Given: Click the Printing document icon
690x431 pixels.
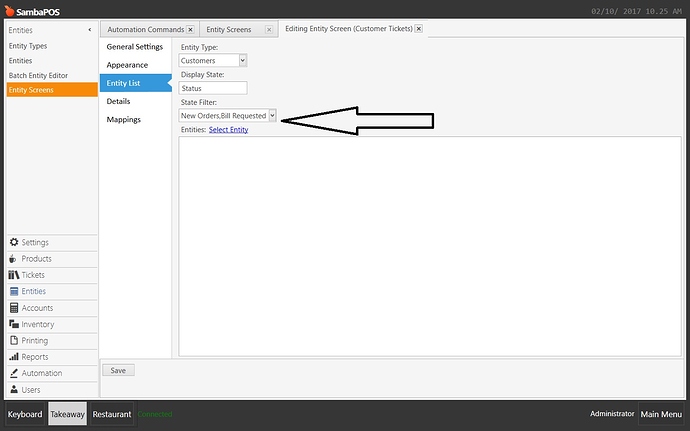Looking at the screenshot, I should [14, 340].
